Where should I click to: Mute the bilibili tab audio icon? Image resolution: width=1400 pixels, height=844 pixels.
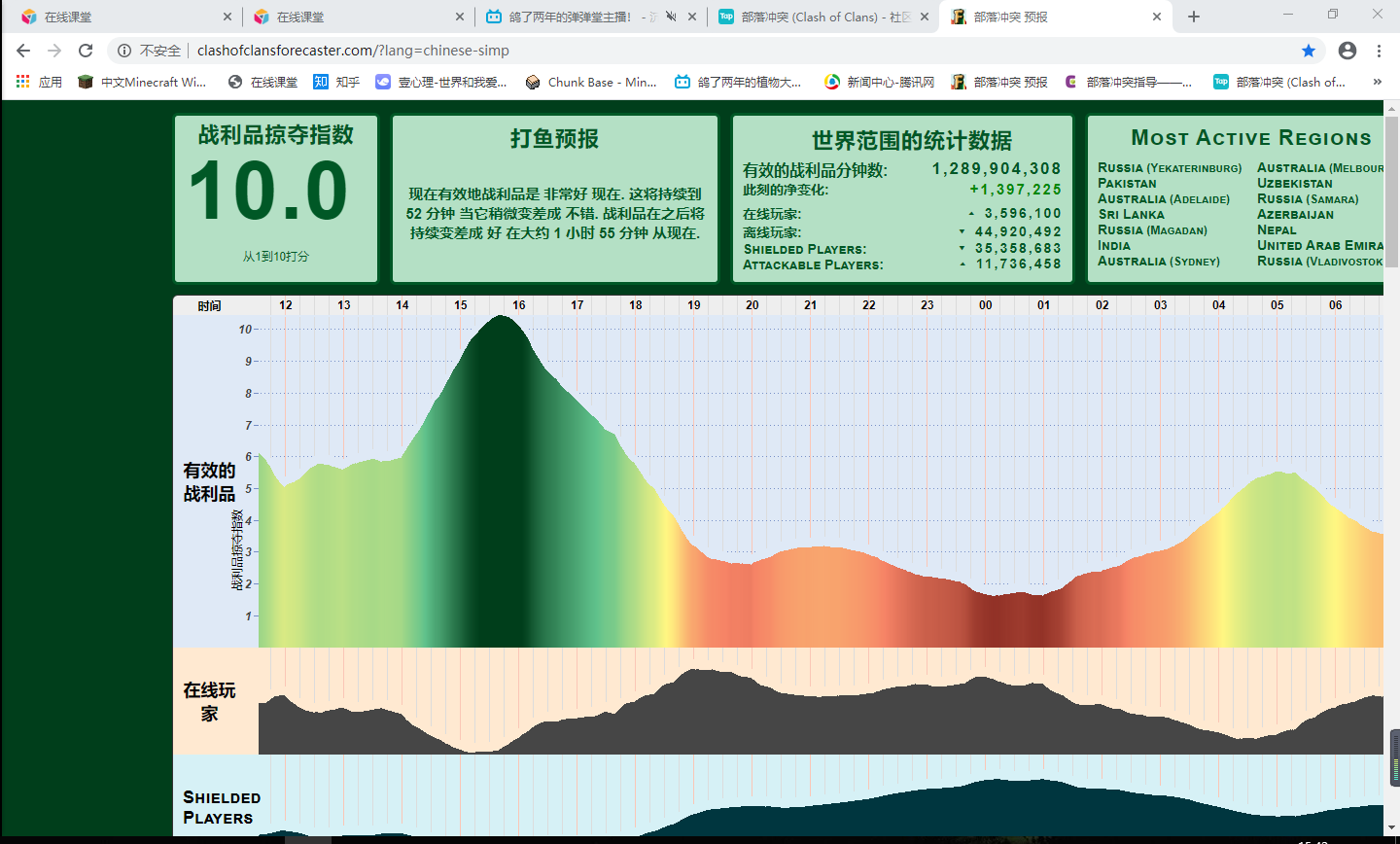point(671,17)
